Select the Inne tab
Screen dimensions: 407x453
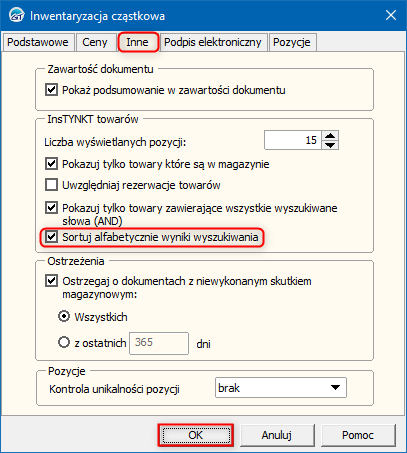click(x=137, y=42)
